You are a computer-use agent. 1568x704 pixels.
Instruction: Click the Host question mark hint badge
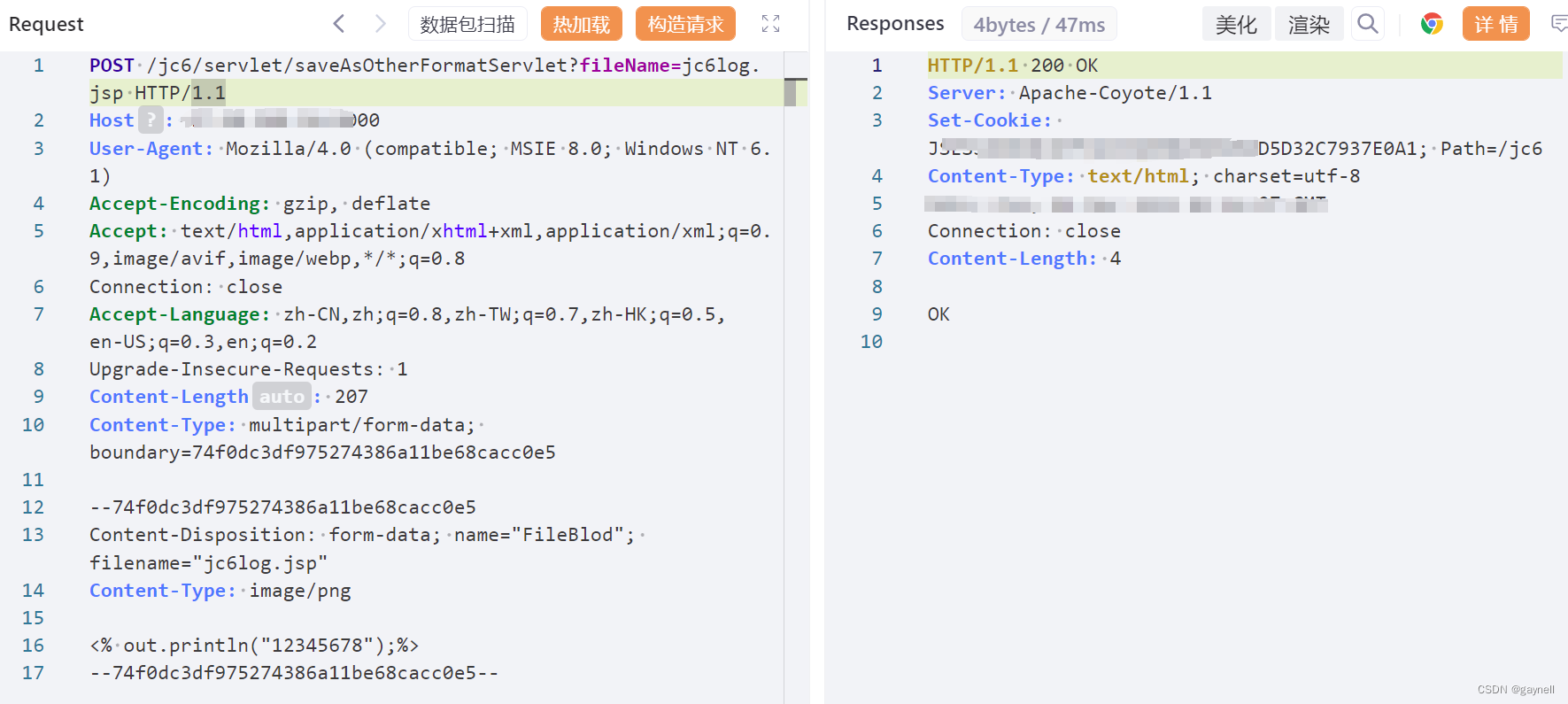point(151,120)
